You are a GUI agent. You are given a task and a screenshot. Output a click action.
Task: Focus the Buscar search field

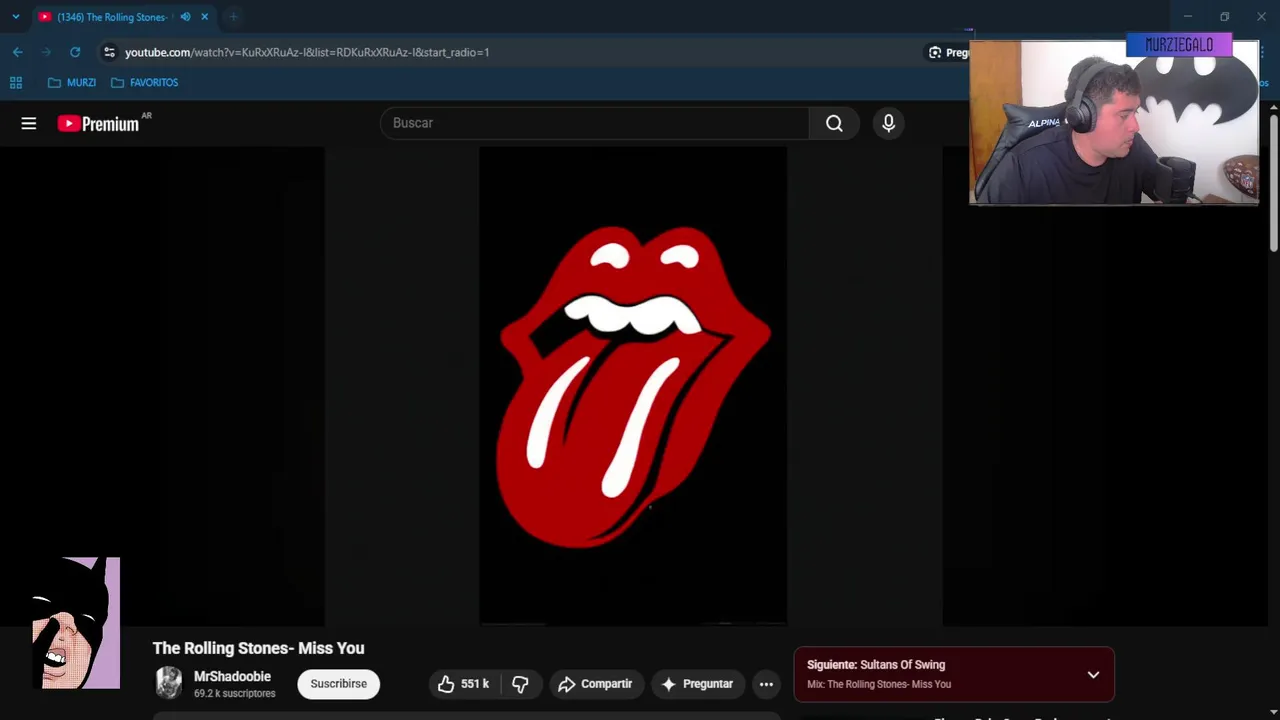pos(594,123)
